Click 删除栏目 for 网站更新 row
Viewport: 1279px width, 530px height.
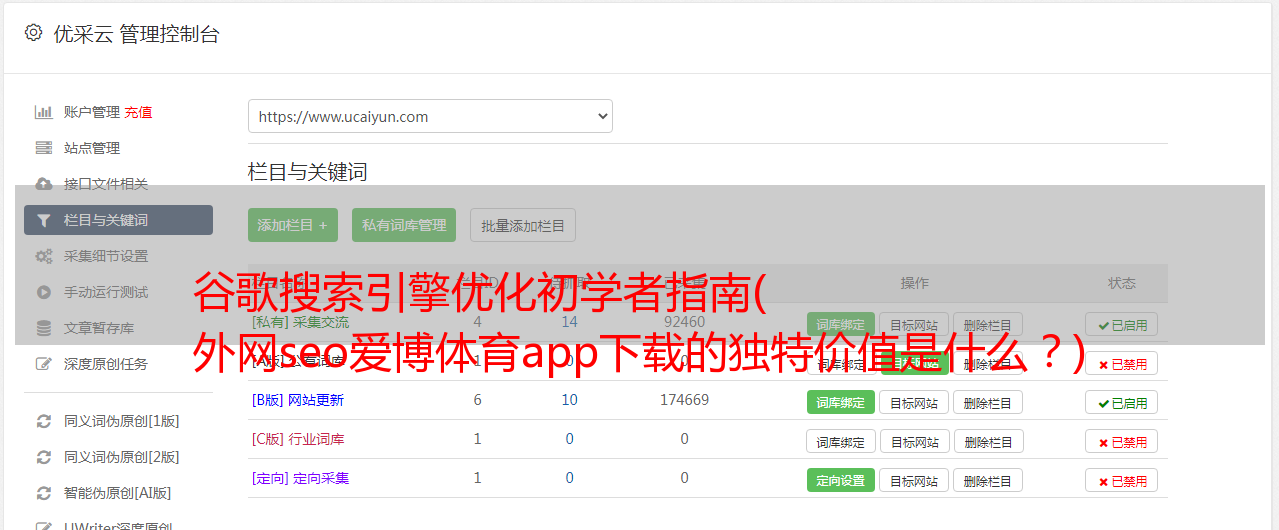tap(988, 402)
